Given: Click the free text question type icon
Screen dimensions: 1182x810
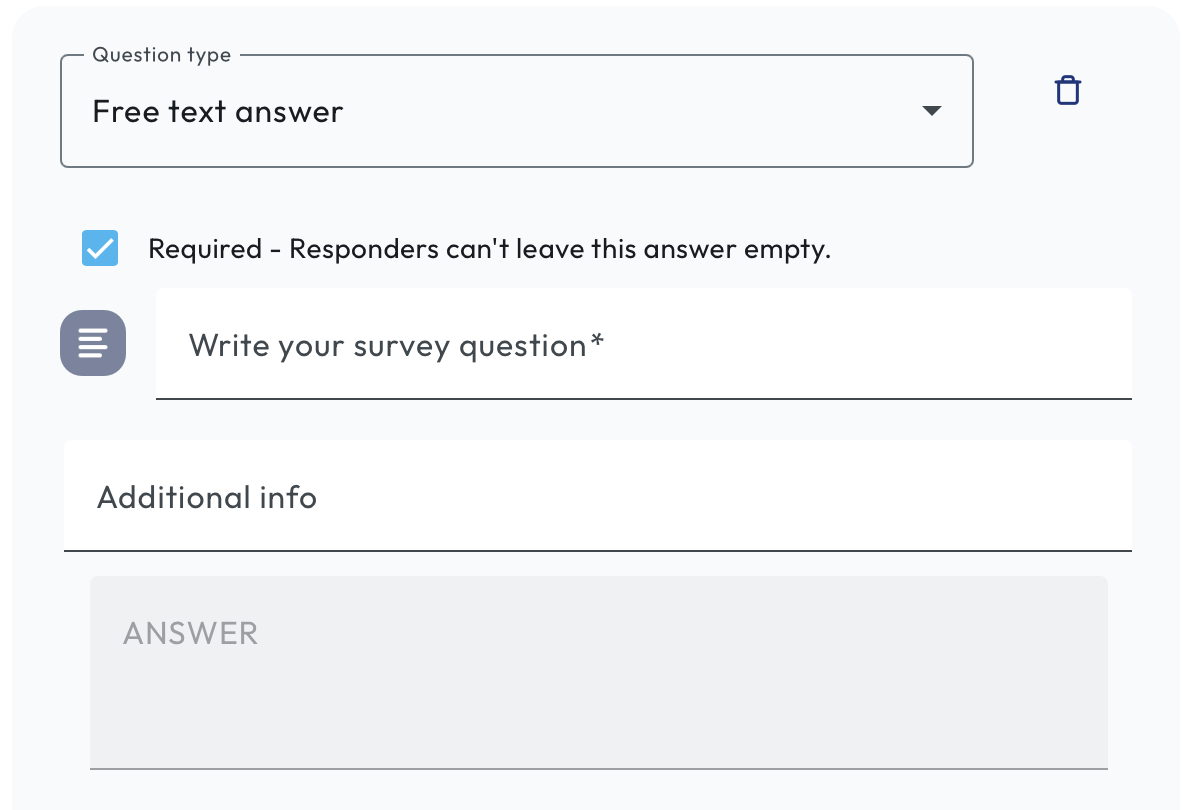Looking at the screenshot, I should (93, 343).
